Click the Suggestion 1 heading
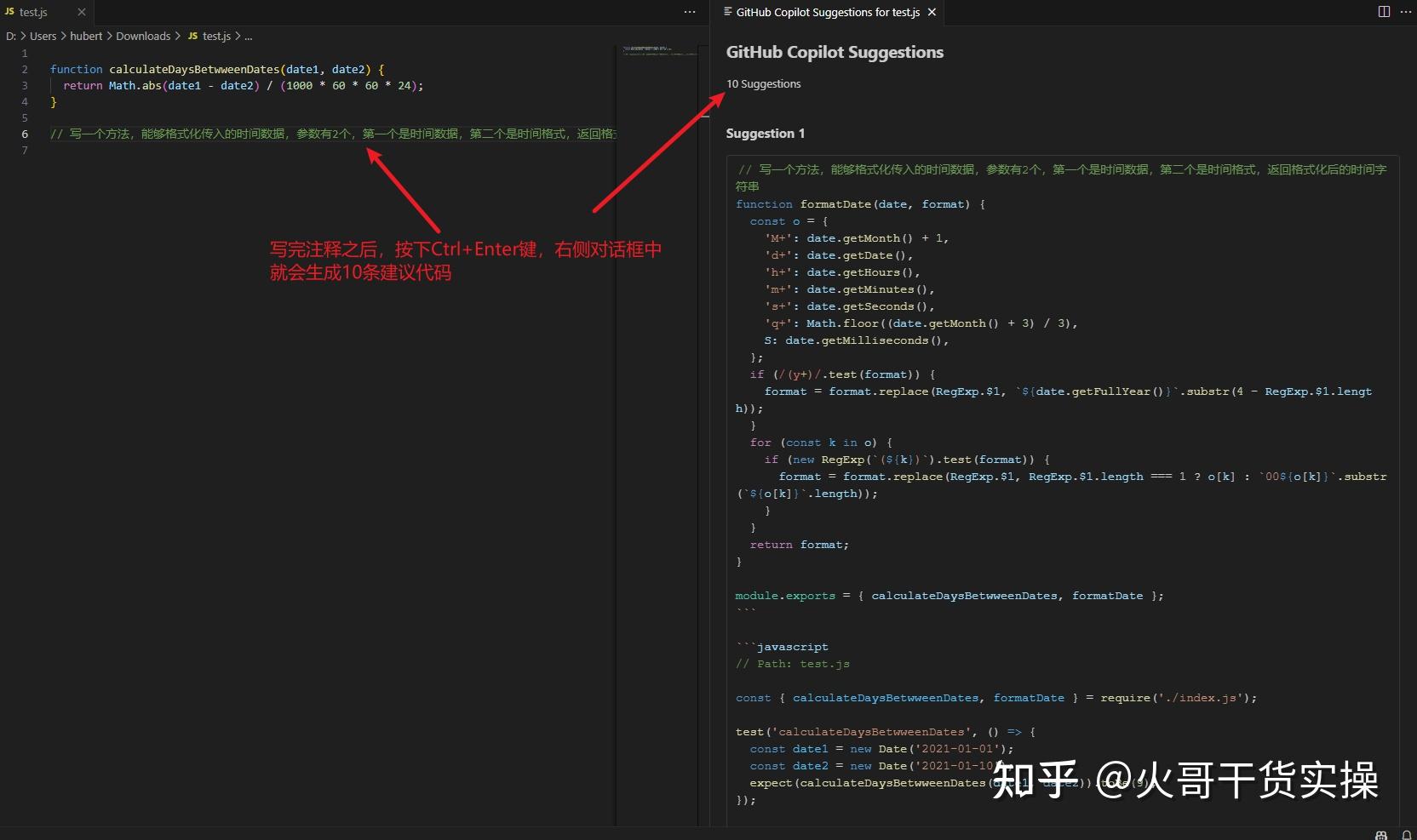Screen dimensions: 1417x840 [x=765, y=133]
